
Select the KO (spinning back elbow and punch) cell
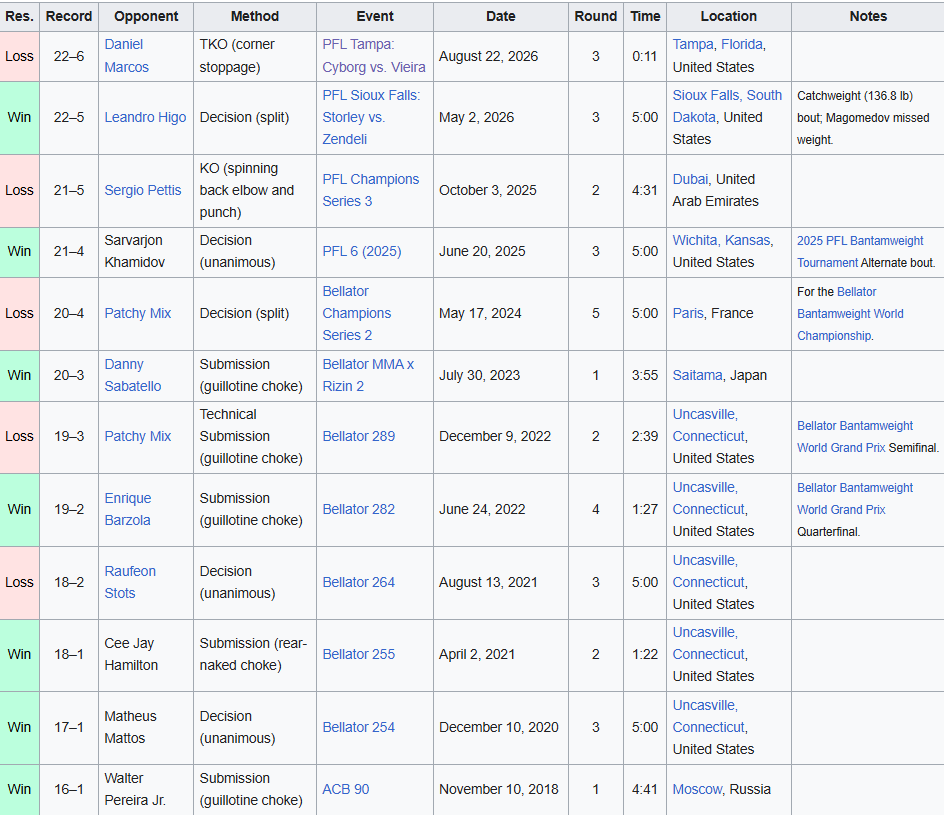pyautogui.click(x=255, y=191)
